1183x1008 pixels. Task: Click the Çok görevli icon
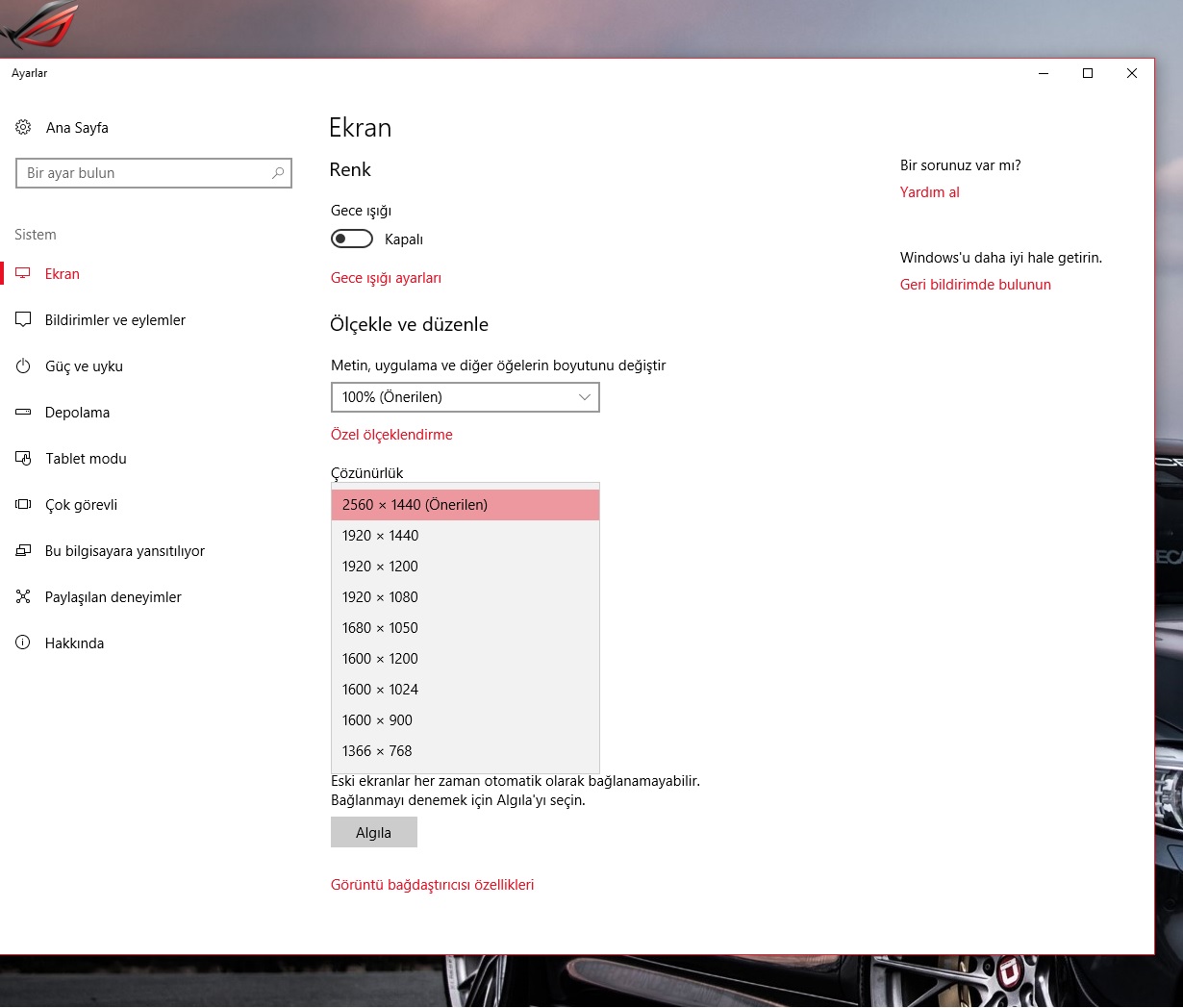tap(23, 505)
